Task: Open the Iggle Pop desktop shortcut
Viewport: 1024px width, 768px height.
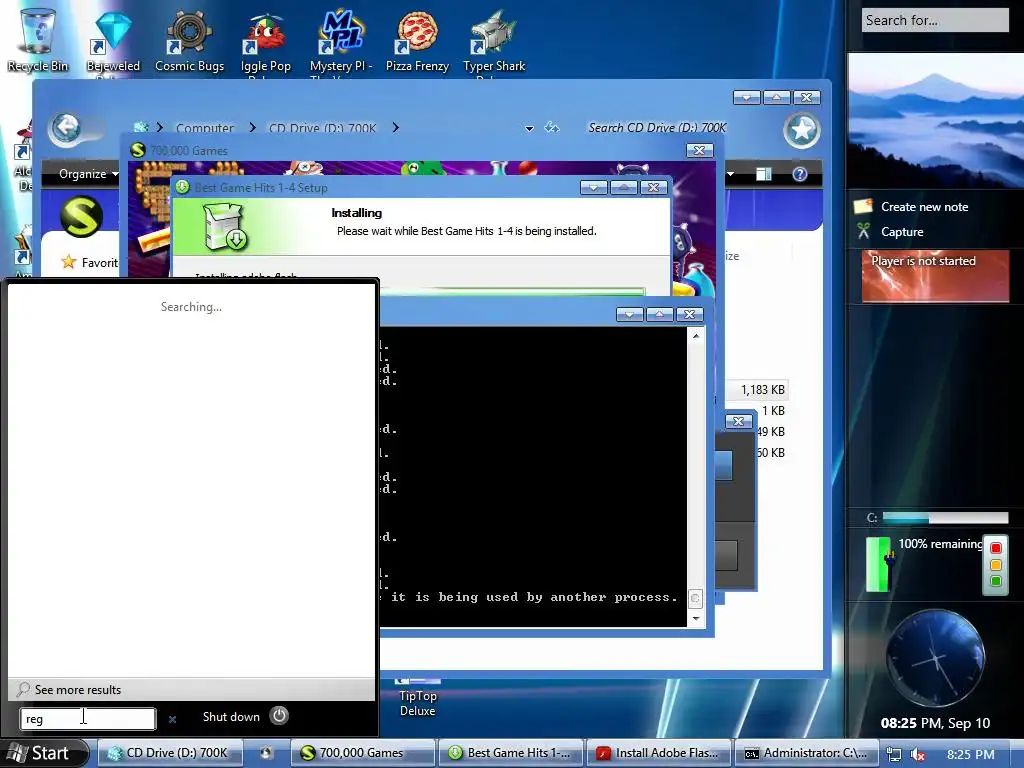Action: (265, 42)
